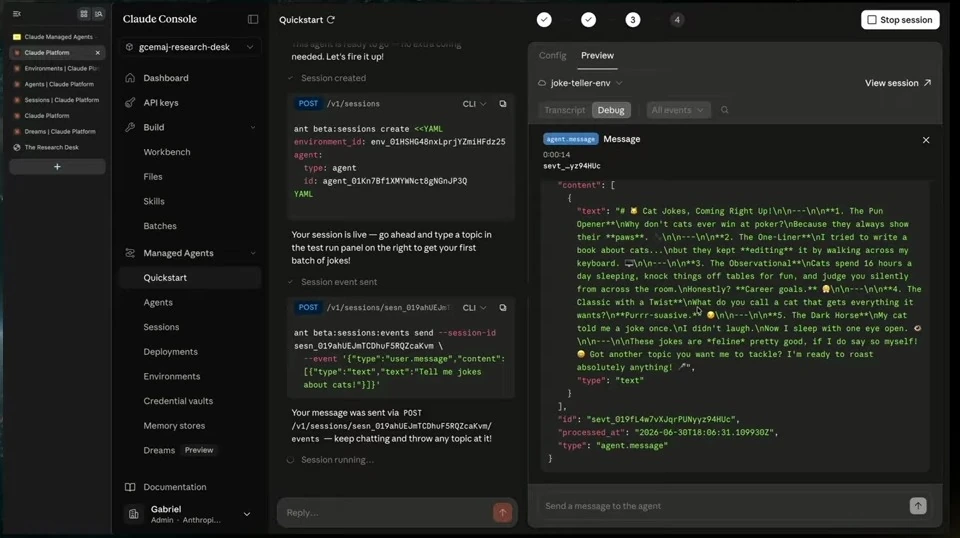Open Deployments in the sidebar

pyautogui.click(x=170, y=352)
